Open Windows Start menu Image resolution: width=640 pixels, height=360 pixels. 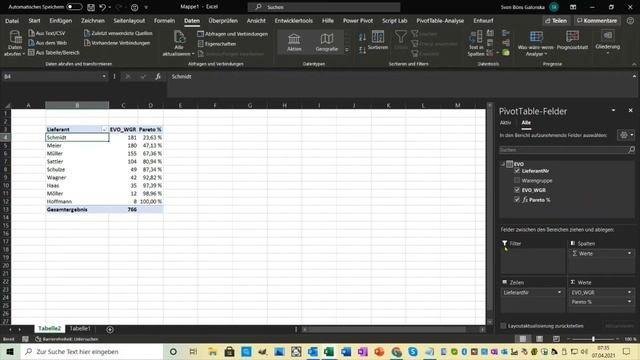tap(10, 351)
